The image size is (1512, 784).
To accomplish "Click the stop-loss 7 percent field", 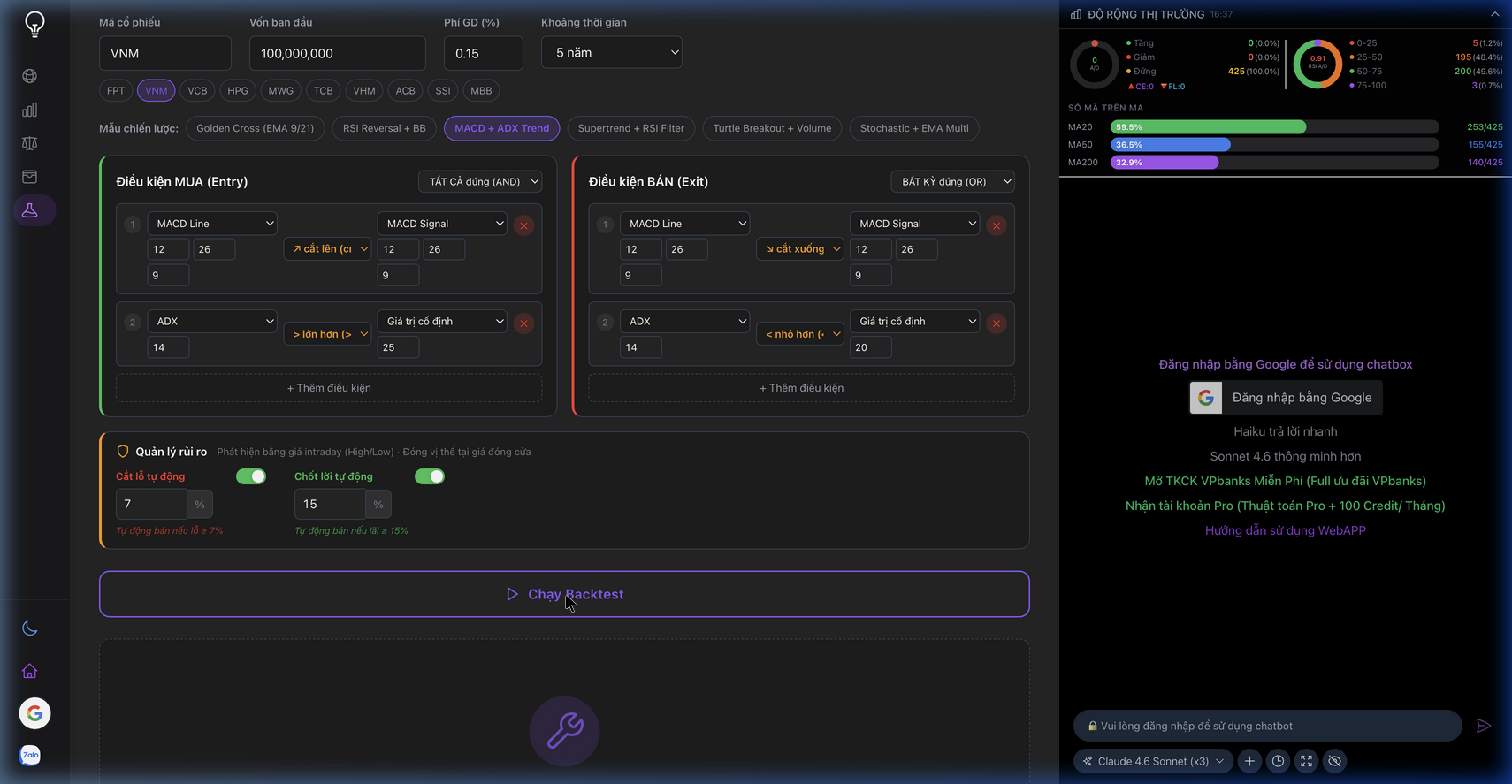I will 151,504.
